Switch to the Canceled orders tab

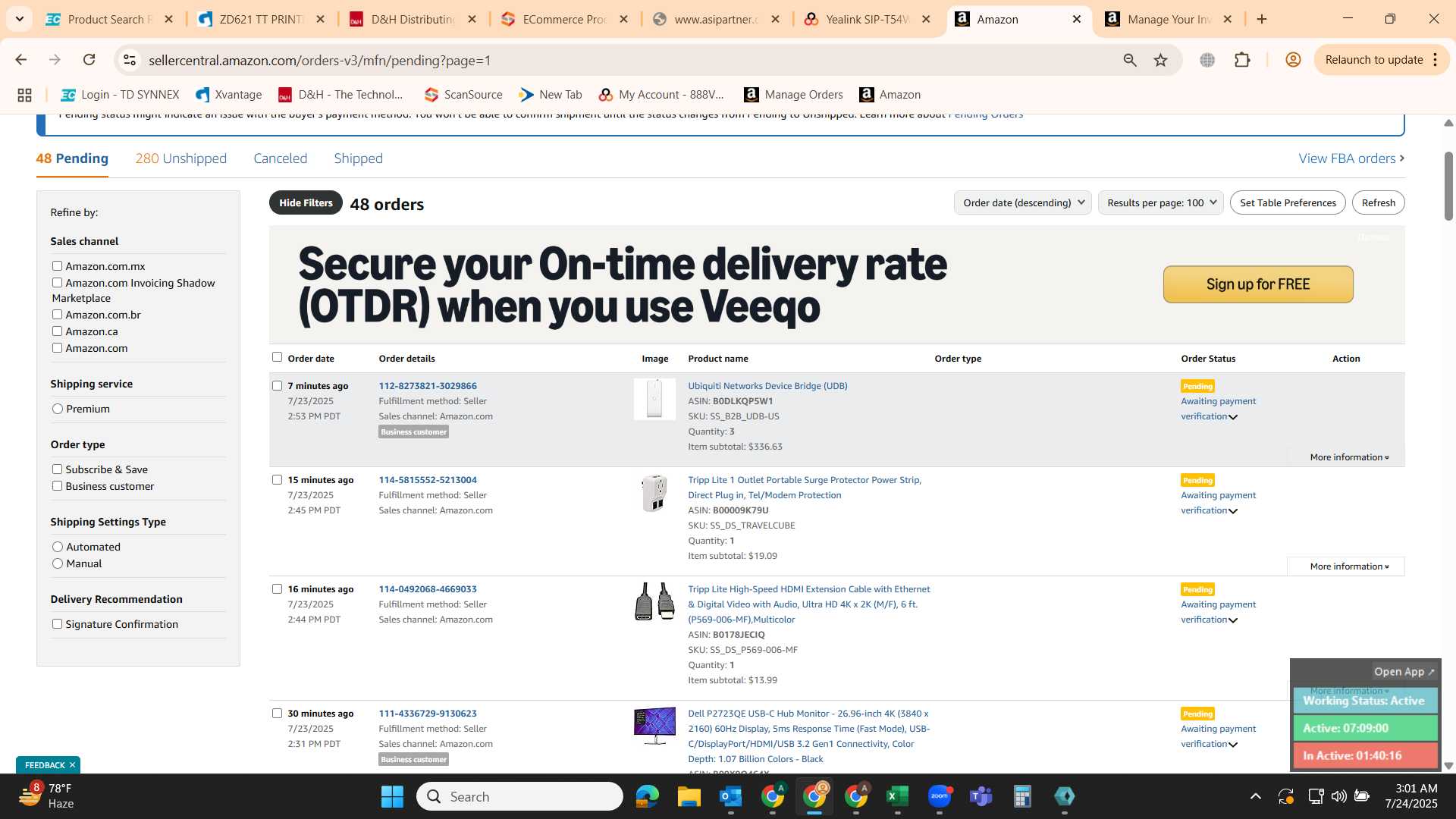pyautogui.click(x=280, y=158)
